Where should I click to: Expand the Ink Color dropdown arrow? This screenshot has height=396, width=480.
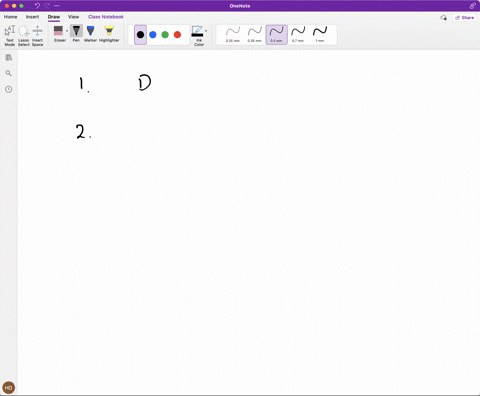coord(206,31)
